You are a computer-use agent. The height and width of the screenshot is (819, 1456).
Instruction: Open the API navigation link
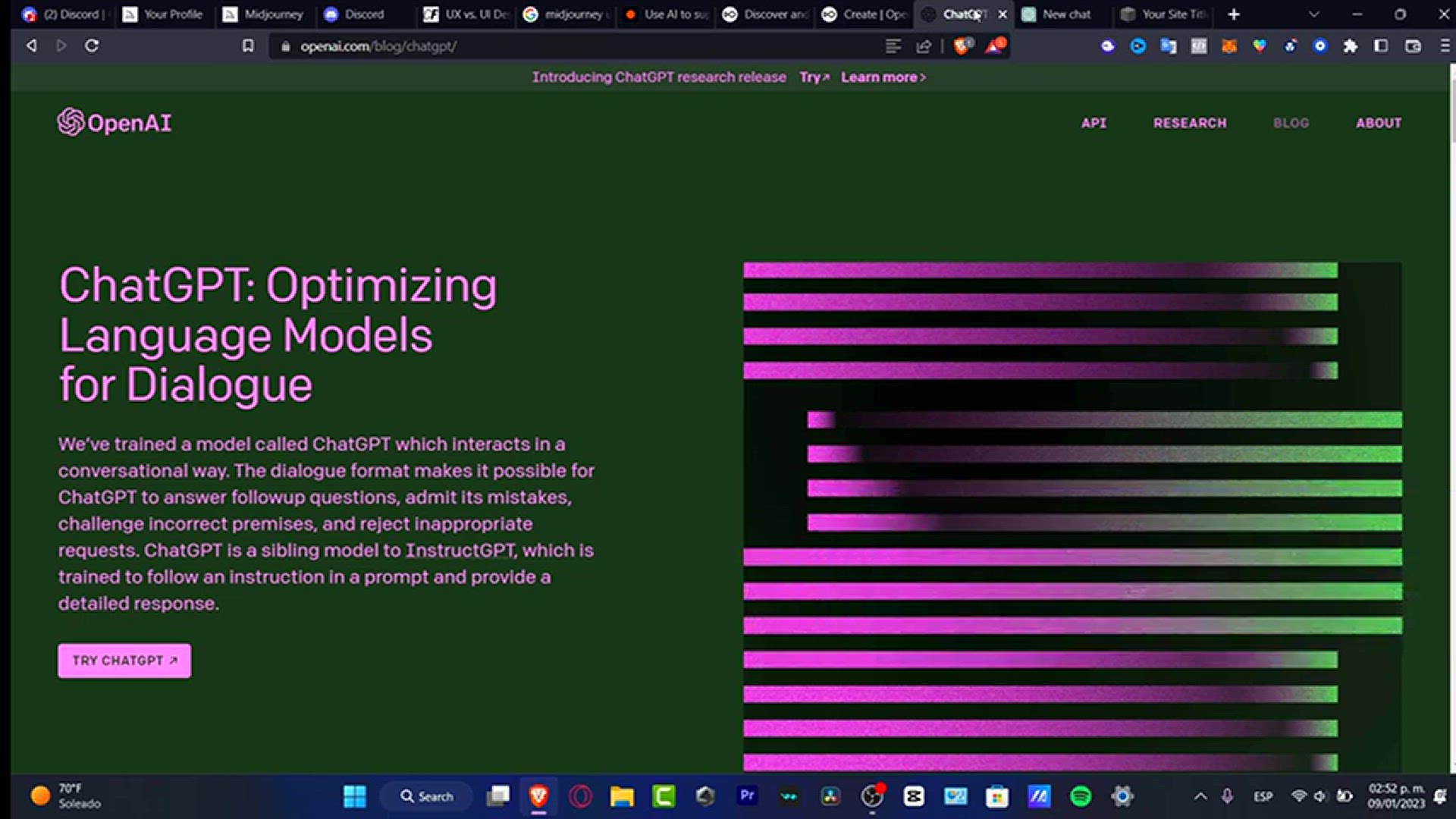point(1094,123)
